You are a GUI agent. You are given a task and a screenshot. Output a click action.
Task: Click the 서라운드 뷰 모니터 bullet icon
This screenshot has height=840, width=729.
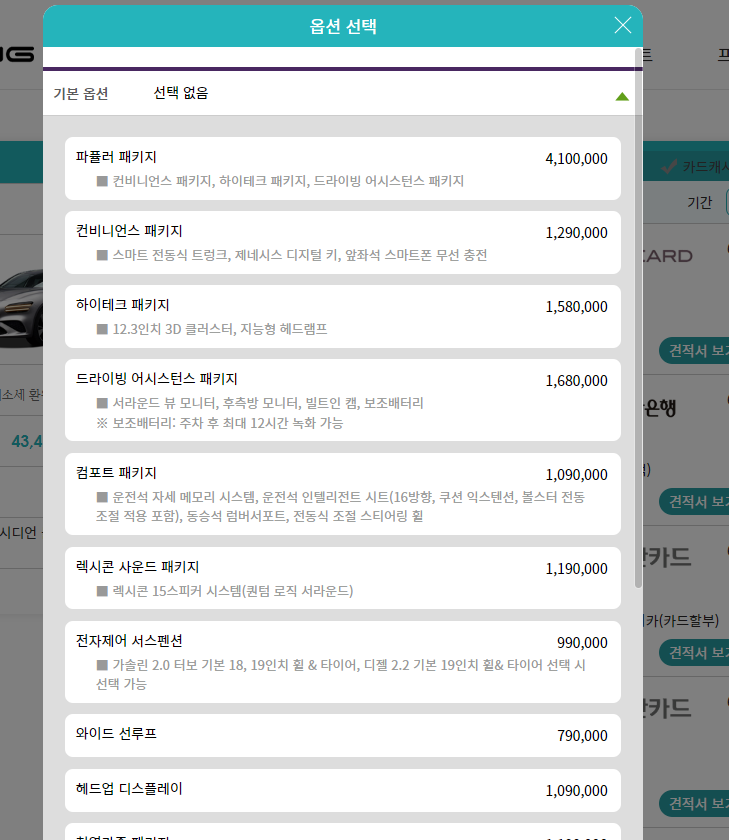(x=102, y=403)
